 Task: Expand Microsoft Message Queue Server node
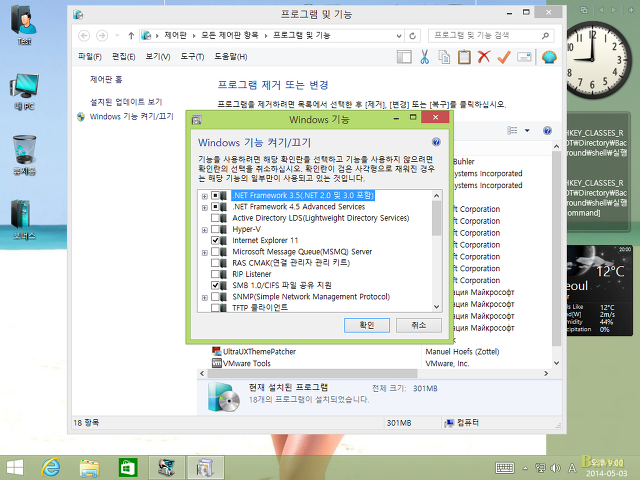click(204, 253)
